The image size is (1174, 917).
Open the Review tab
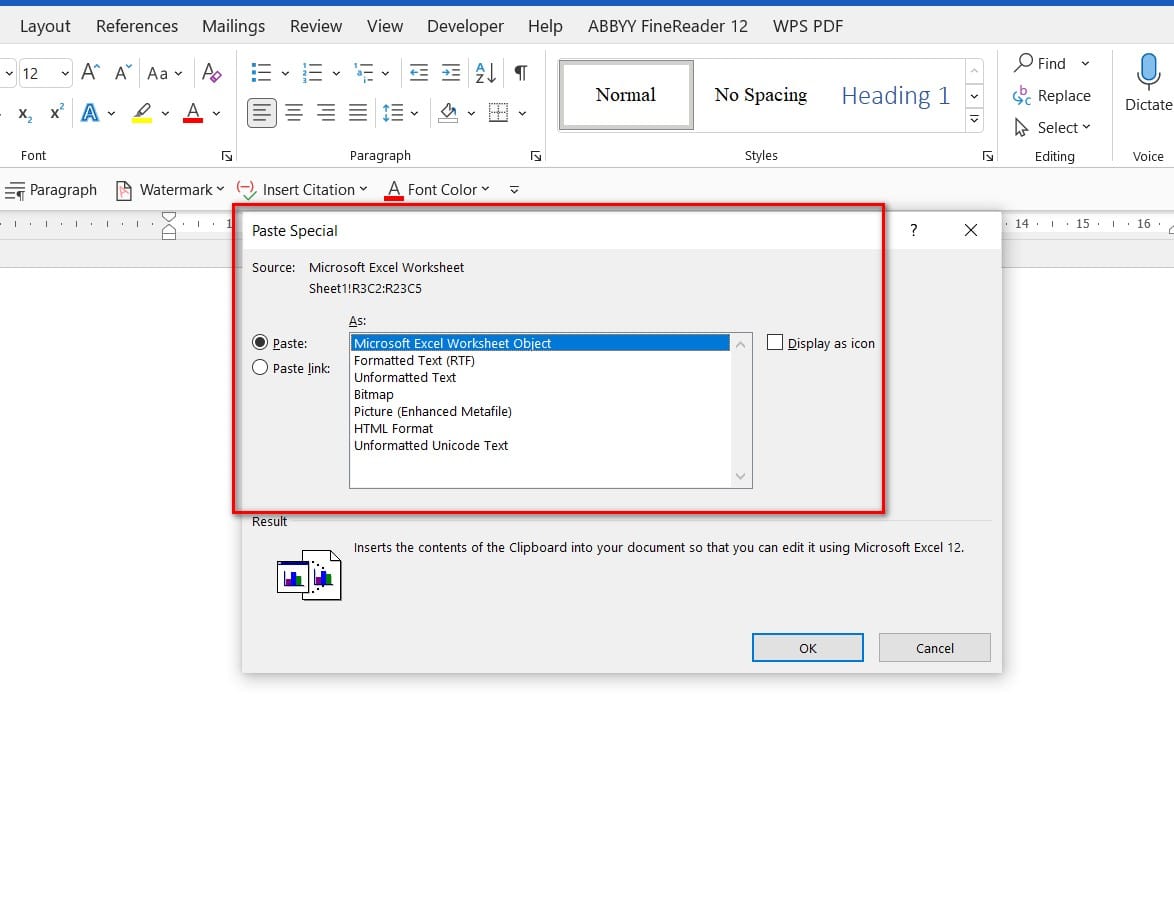point(316,26)
